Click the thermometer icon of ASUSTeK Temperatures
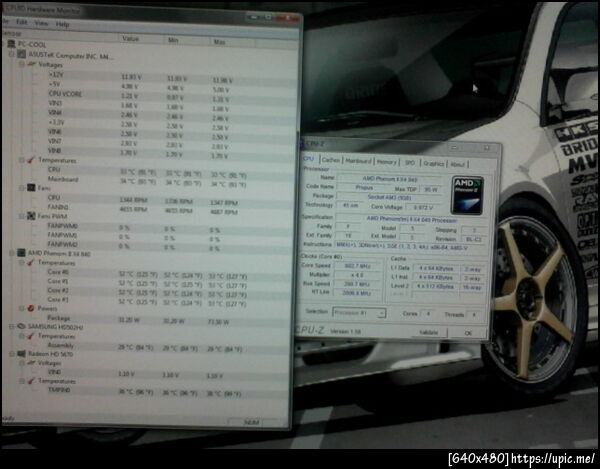The height and width of the screenshot is (469, 600). [31, 160]
